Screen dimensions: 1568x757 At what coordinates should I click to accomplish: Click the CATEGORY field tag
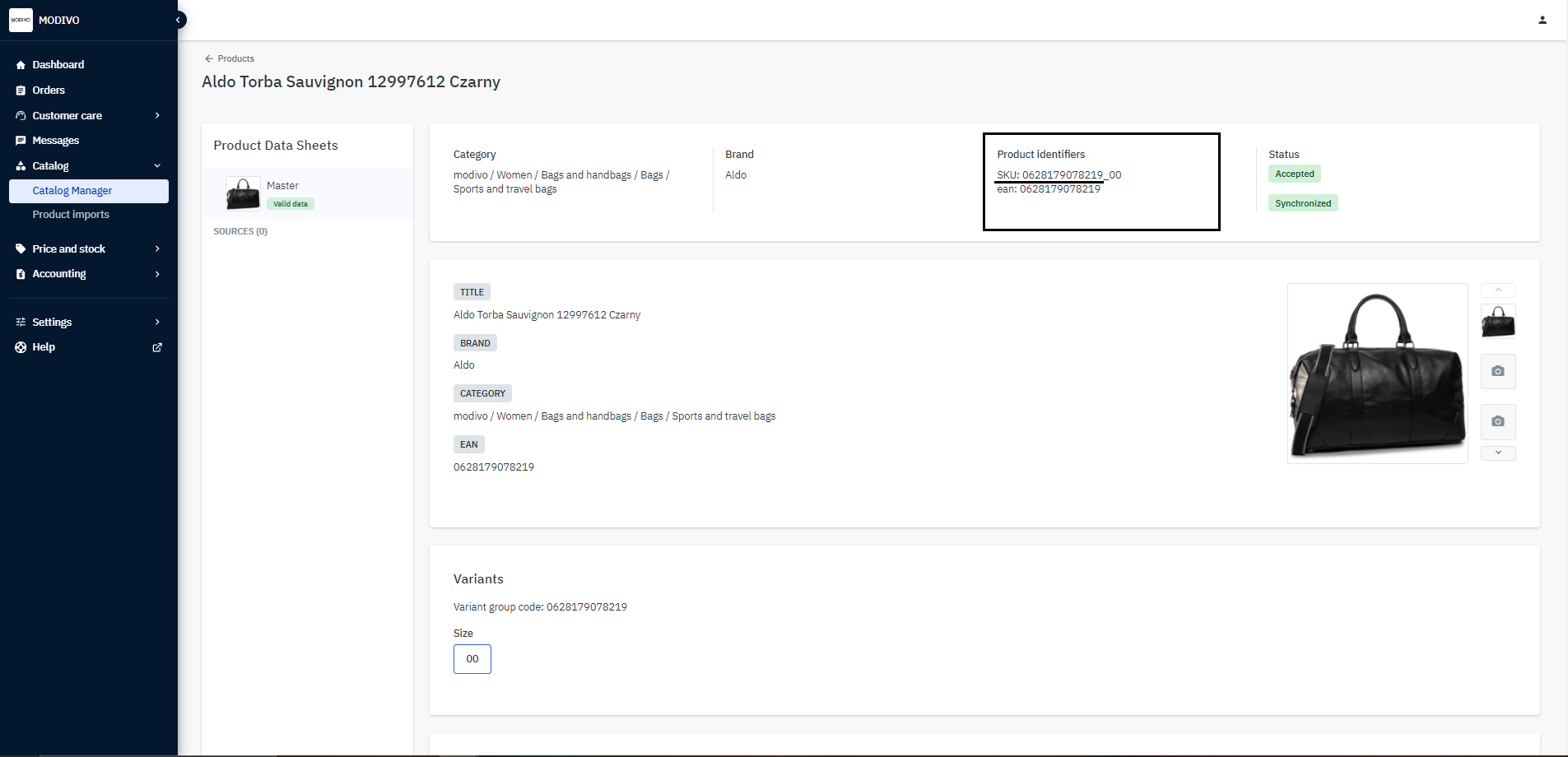tap(482, 393)
